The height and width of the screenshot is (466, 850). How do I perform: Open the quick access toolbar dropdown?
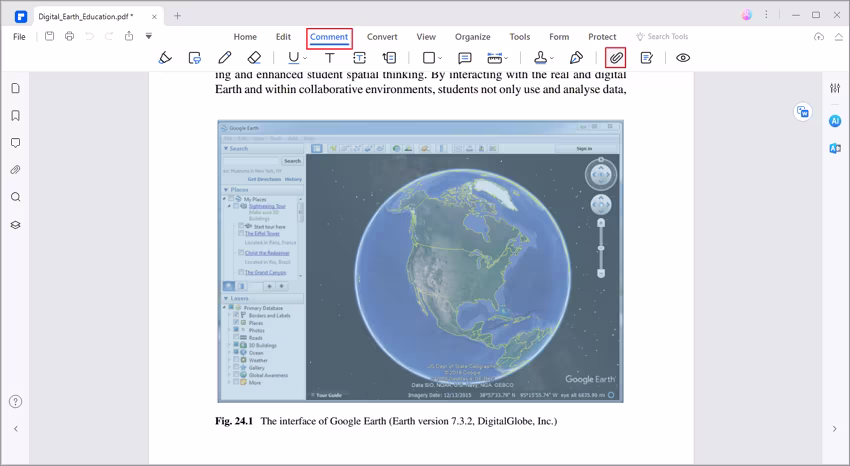149,36
